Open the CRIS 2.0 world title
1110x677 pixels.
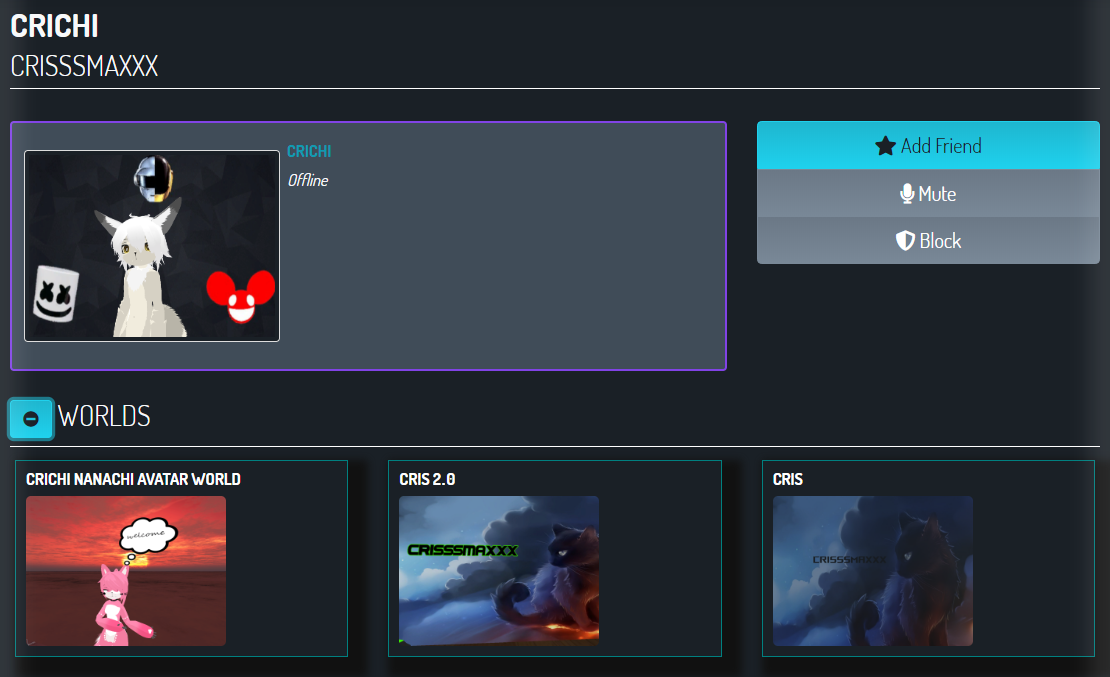(427, 479)
